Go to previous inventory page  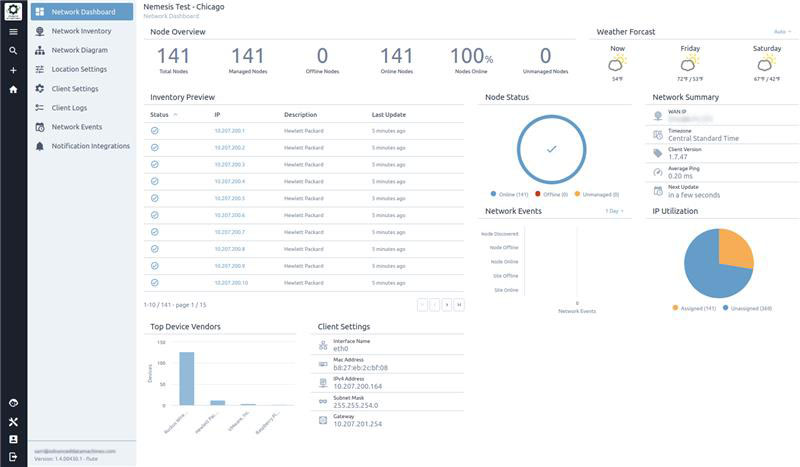pyautogui.click(x=434, y=305)
